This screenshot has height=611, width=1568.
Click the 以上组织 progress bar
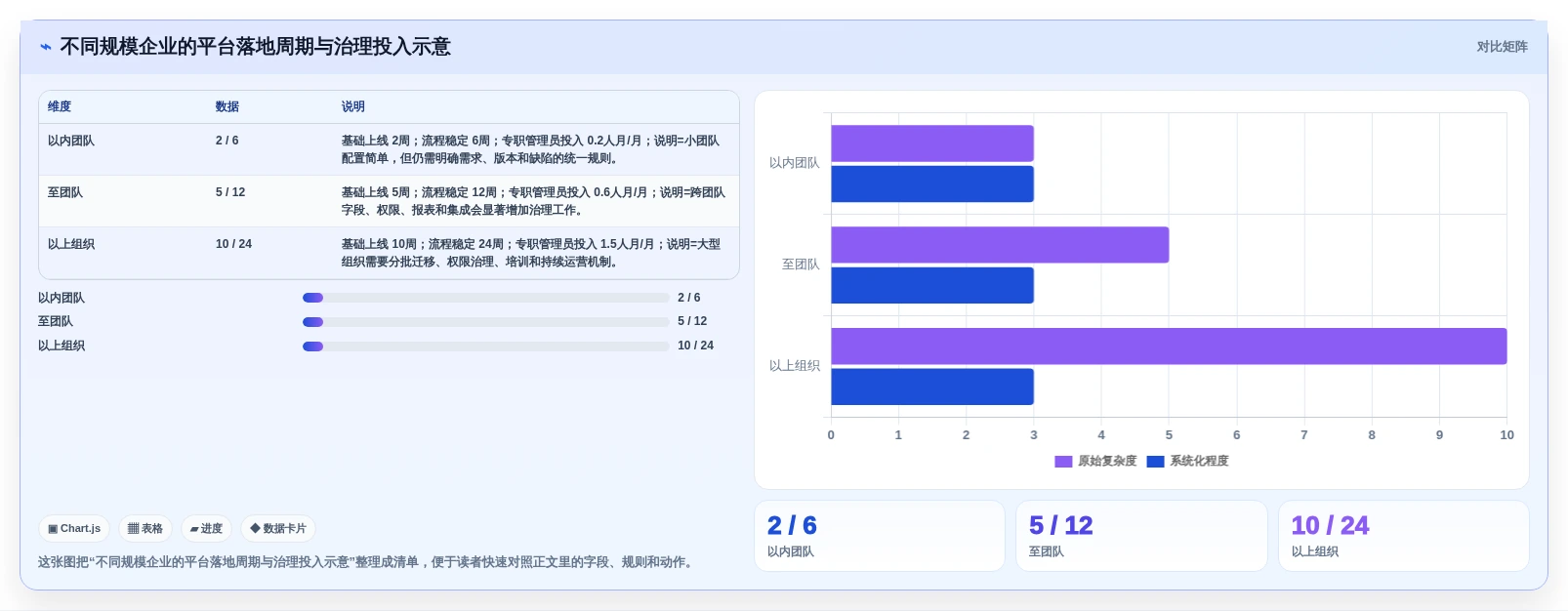pyautogui.click(x=485, y=346)
